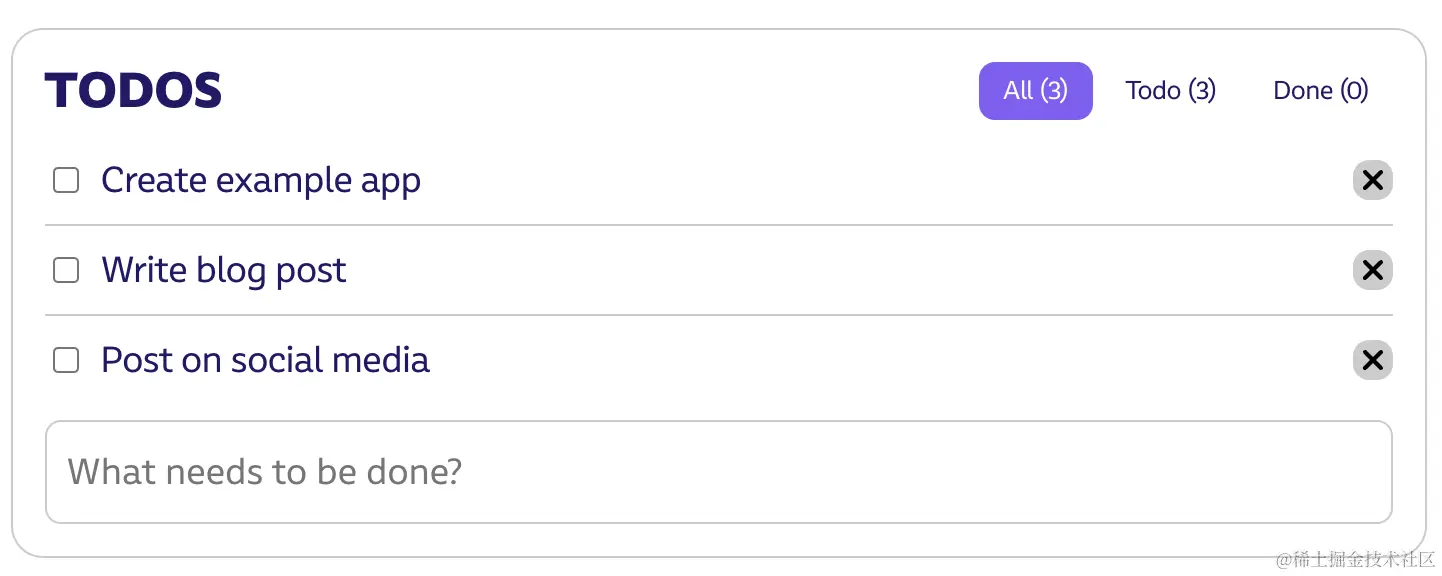View completed items via Done filter
Image resolution: width=1442 pixels, height=576 pixels.
1320,91
